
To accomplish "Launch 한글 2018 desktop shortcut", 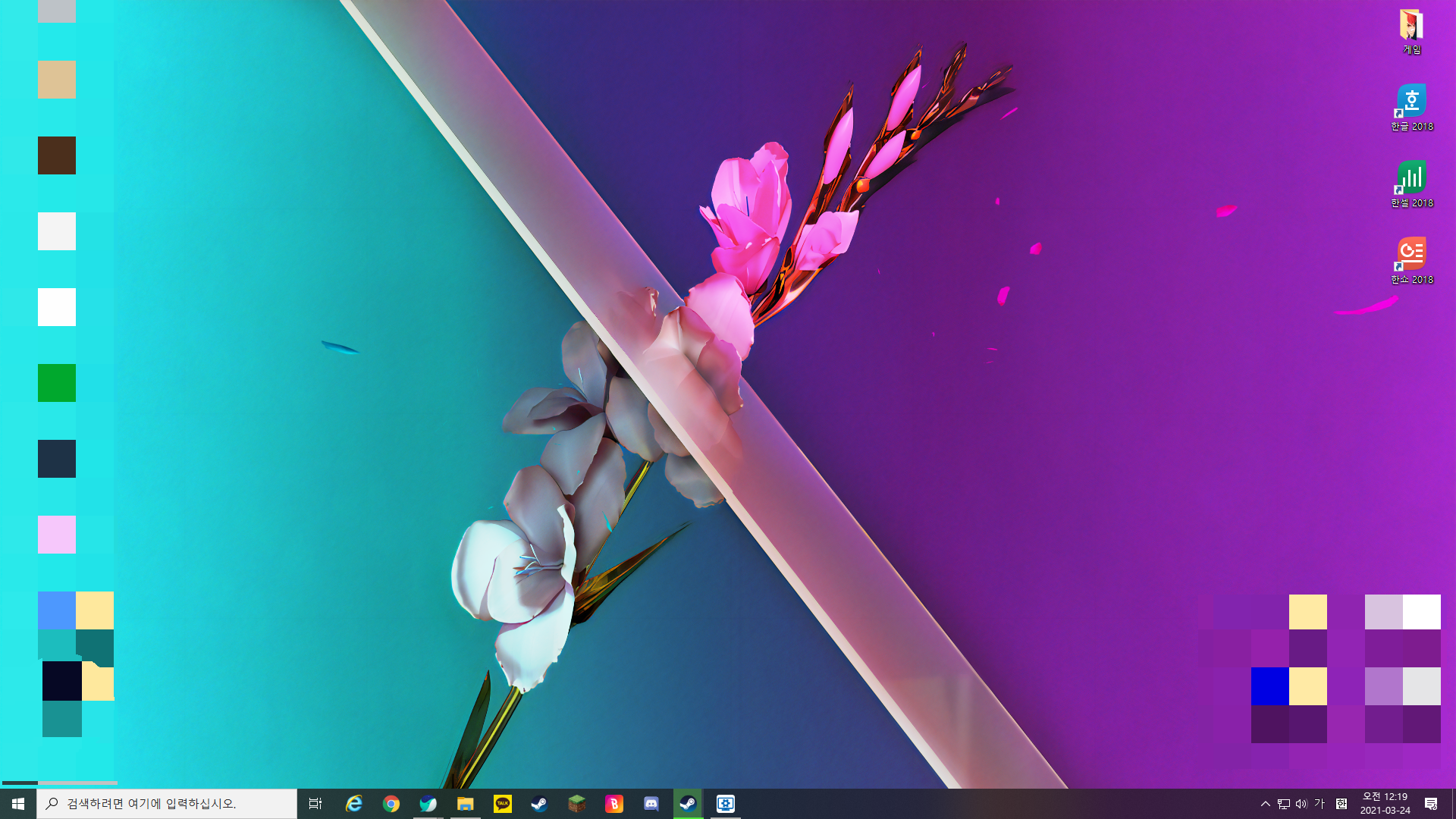I will (1411, 106).
